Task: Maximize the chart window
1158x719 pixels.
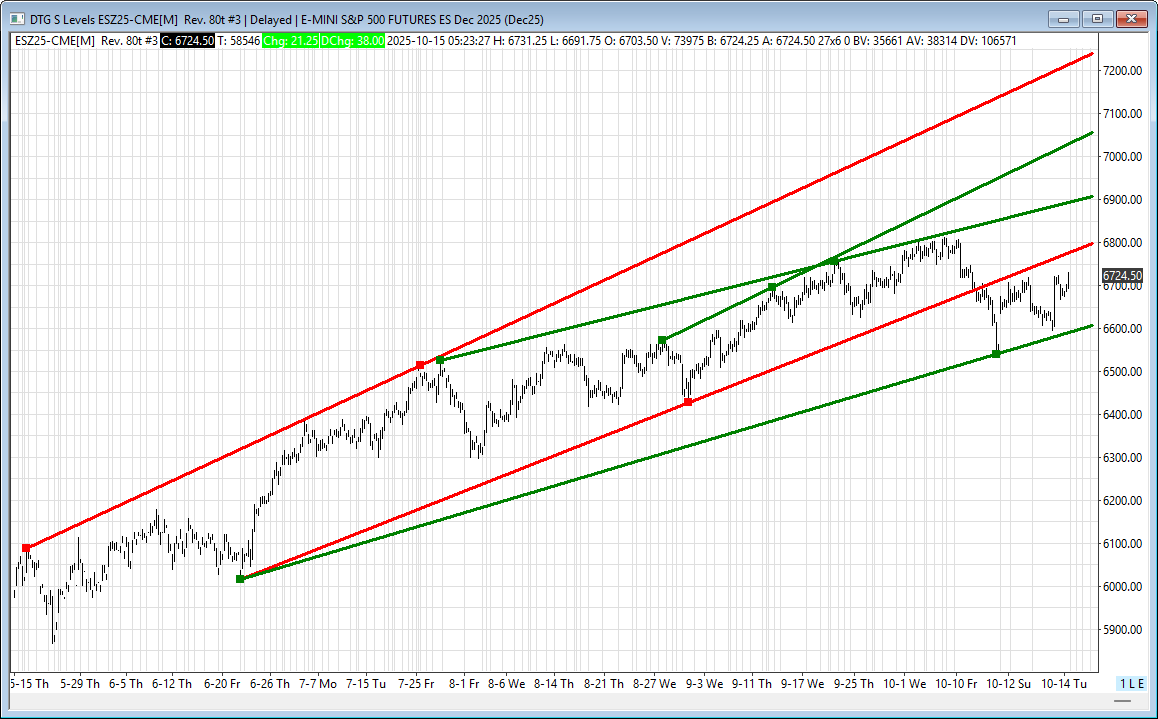Action: pos(1098,18)
